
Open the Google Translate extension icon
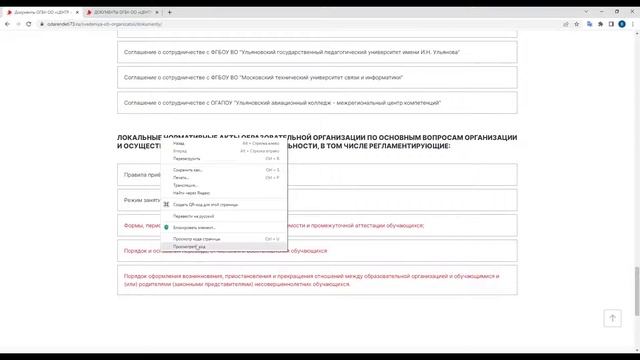click(x=589, y=24)
